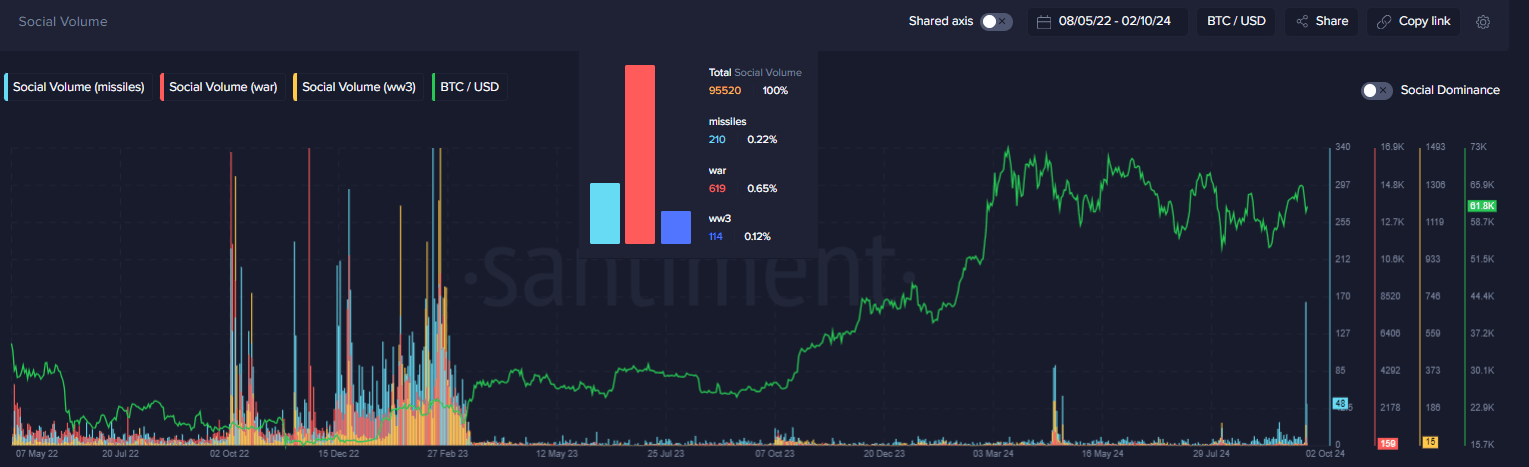Click the BTC / USD metric legend
Image resolution: width=1529 pixels, height=467 pixels.
(469, 87)
